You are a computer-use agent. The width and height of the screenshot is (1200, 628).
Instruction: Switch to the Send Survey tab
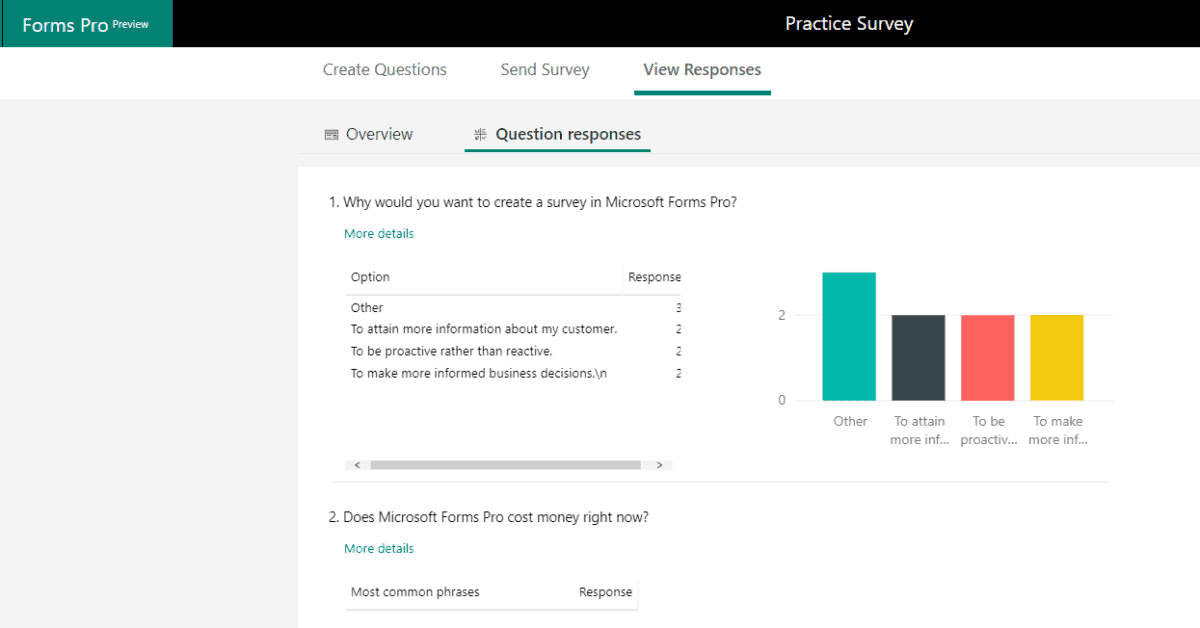pos(545,70)
